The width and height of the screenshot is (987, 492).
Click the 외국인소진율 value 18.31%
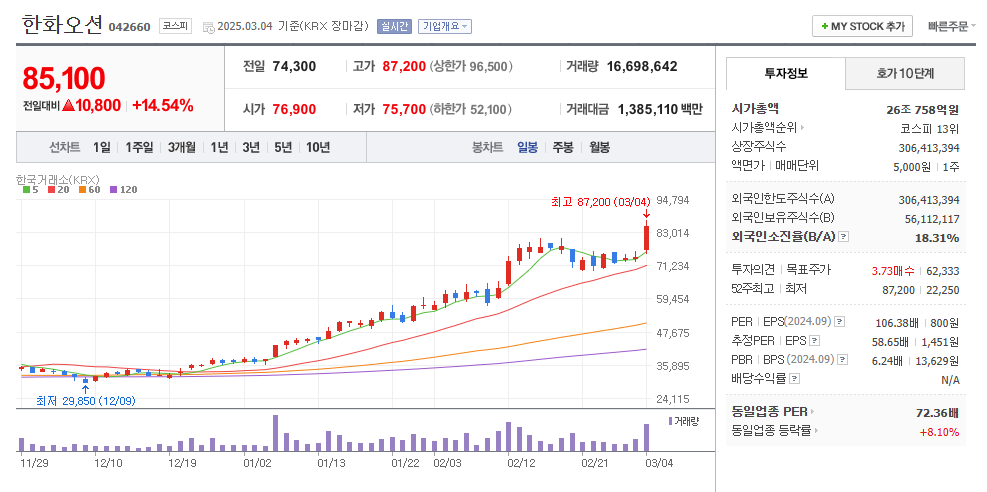[x=937, y=238]
